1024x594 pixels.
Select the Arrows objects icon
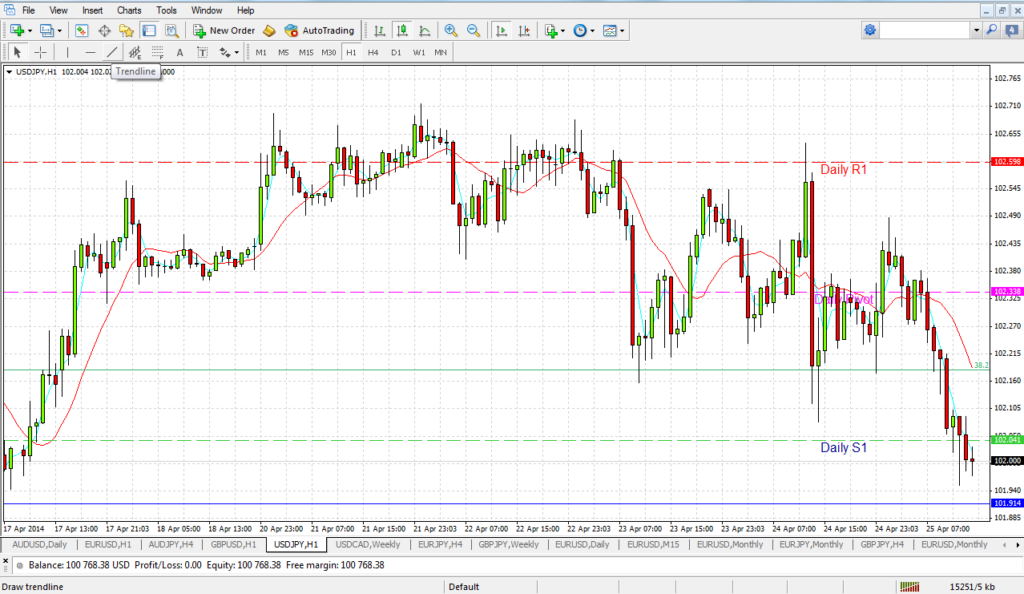pos(225,52)
